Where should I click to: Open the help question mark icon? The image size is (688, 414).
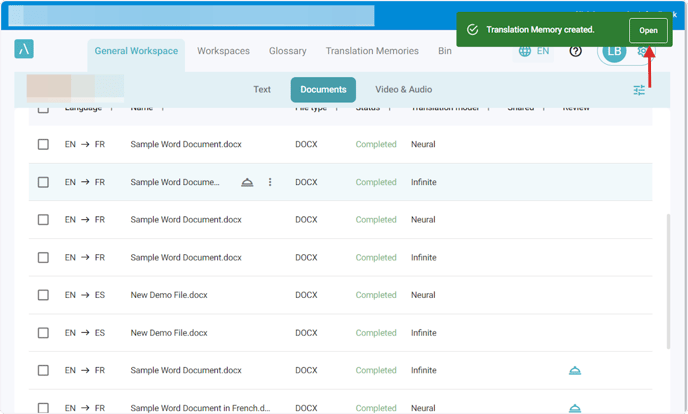pos(575,51)
